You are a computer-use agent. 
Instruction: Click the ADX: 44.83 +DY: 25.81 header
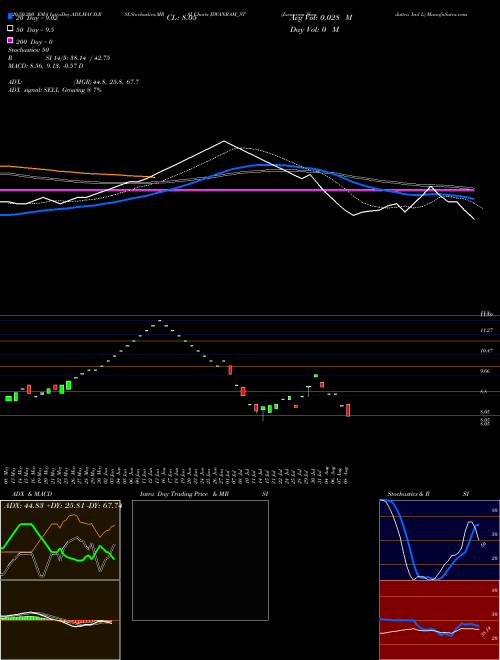63,505
